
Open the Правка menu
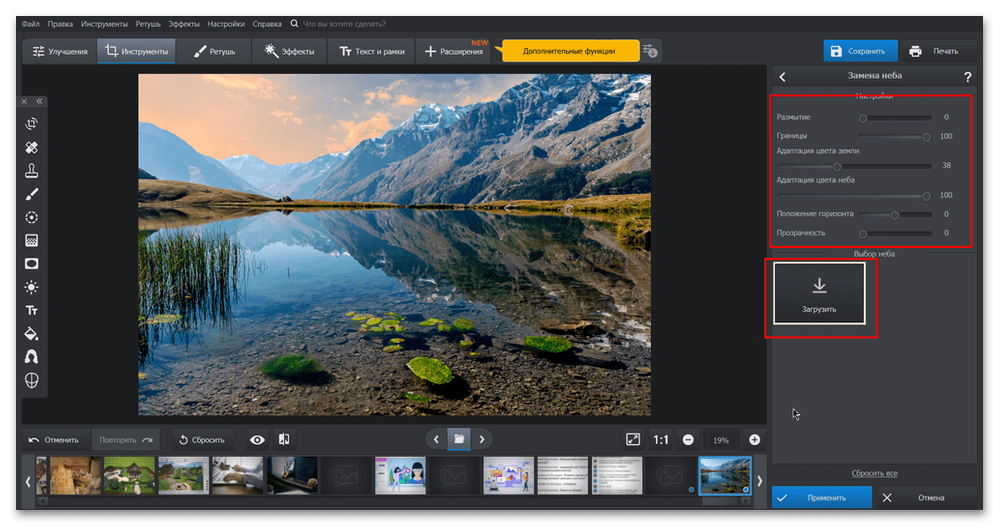tap(60, 24)
